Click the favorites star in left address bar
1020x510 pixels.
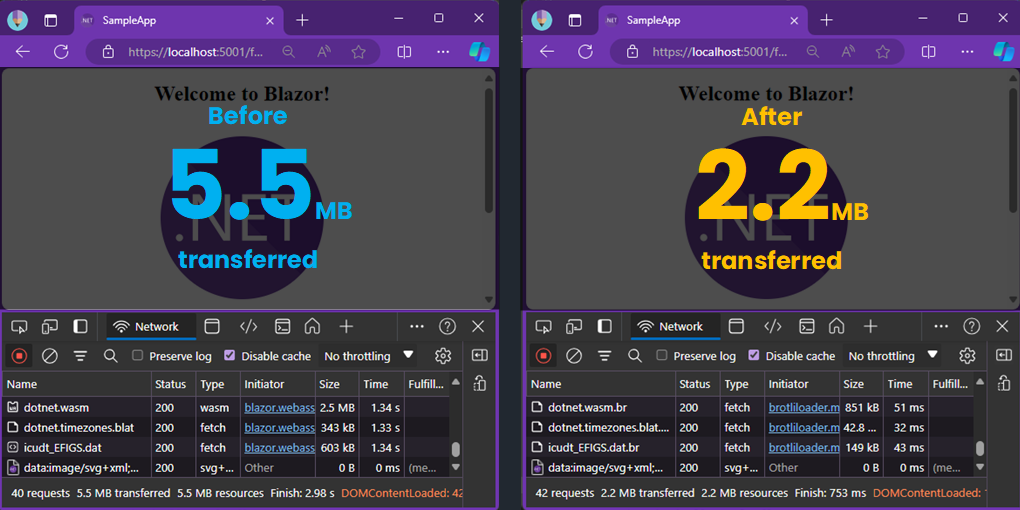(358, 52)
